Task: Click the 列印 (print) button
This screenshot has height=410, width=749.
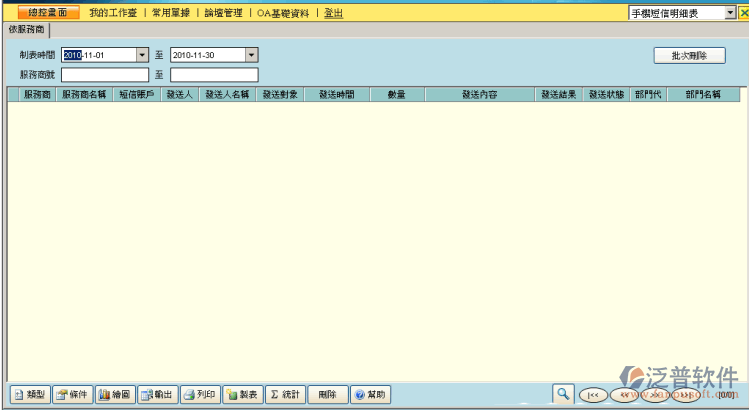Action: [200, 394]
